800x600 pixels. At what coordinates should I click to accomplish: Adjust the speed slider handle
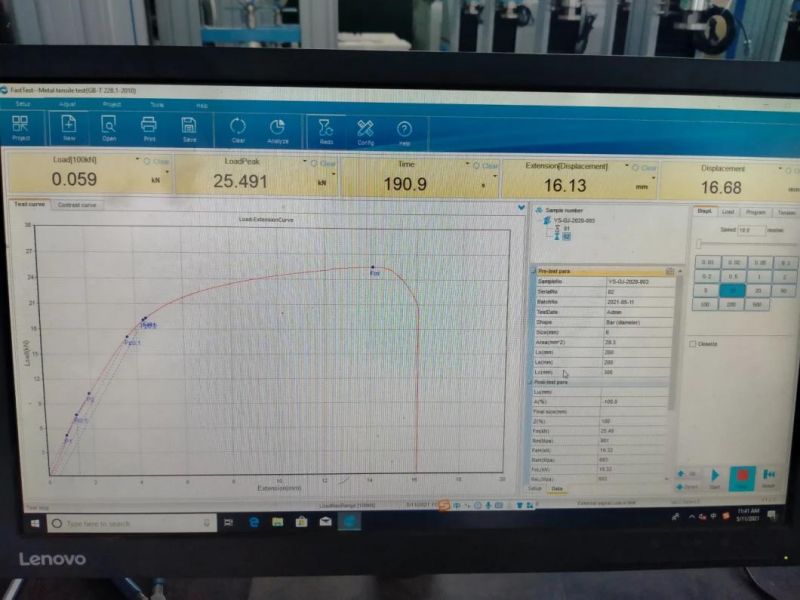coord(699,244)
